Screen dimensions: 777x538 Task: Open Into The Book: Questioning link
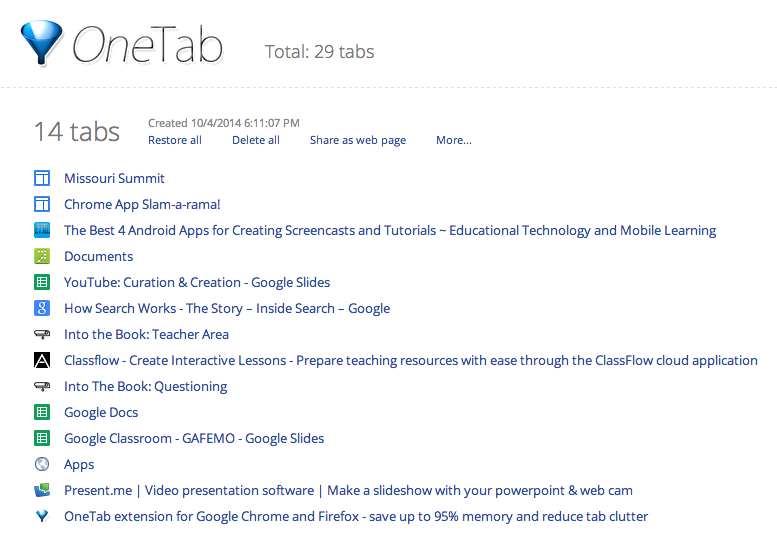click(146, 386)
